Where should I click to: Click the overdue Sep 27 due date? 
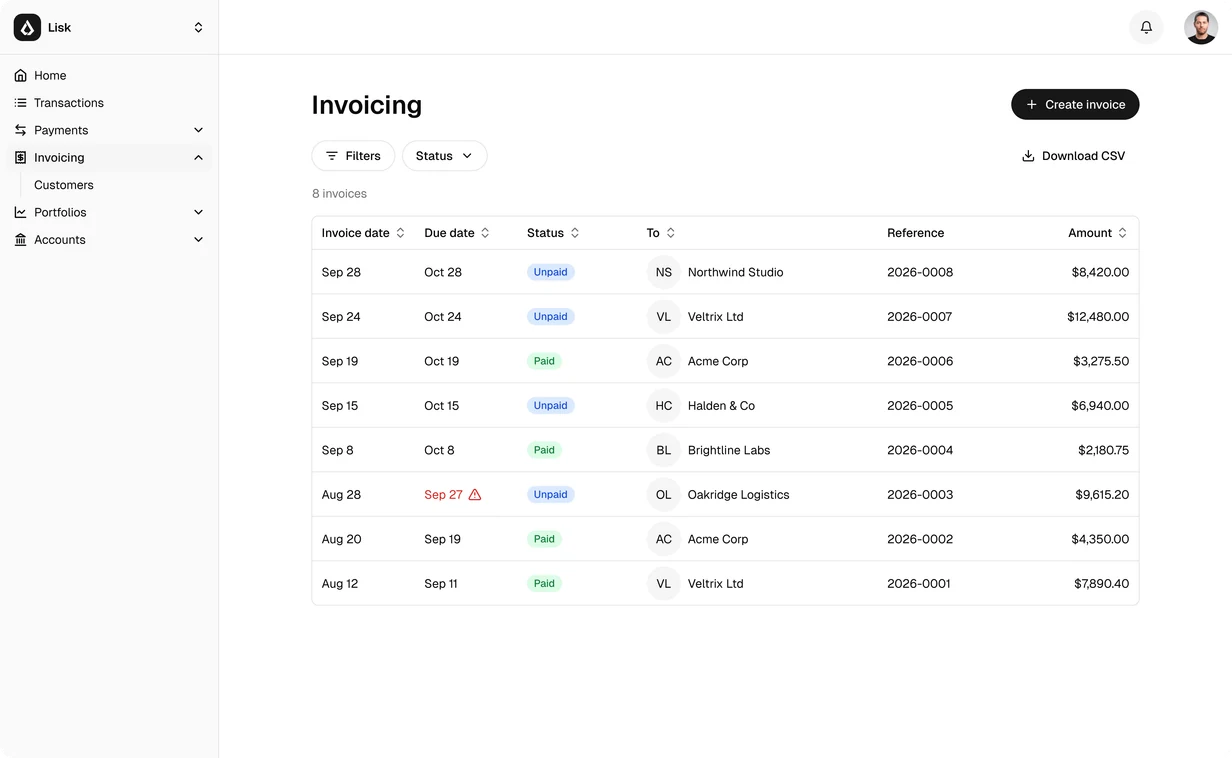coord(443,495)
